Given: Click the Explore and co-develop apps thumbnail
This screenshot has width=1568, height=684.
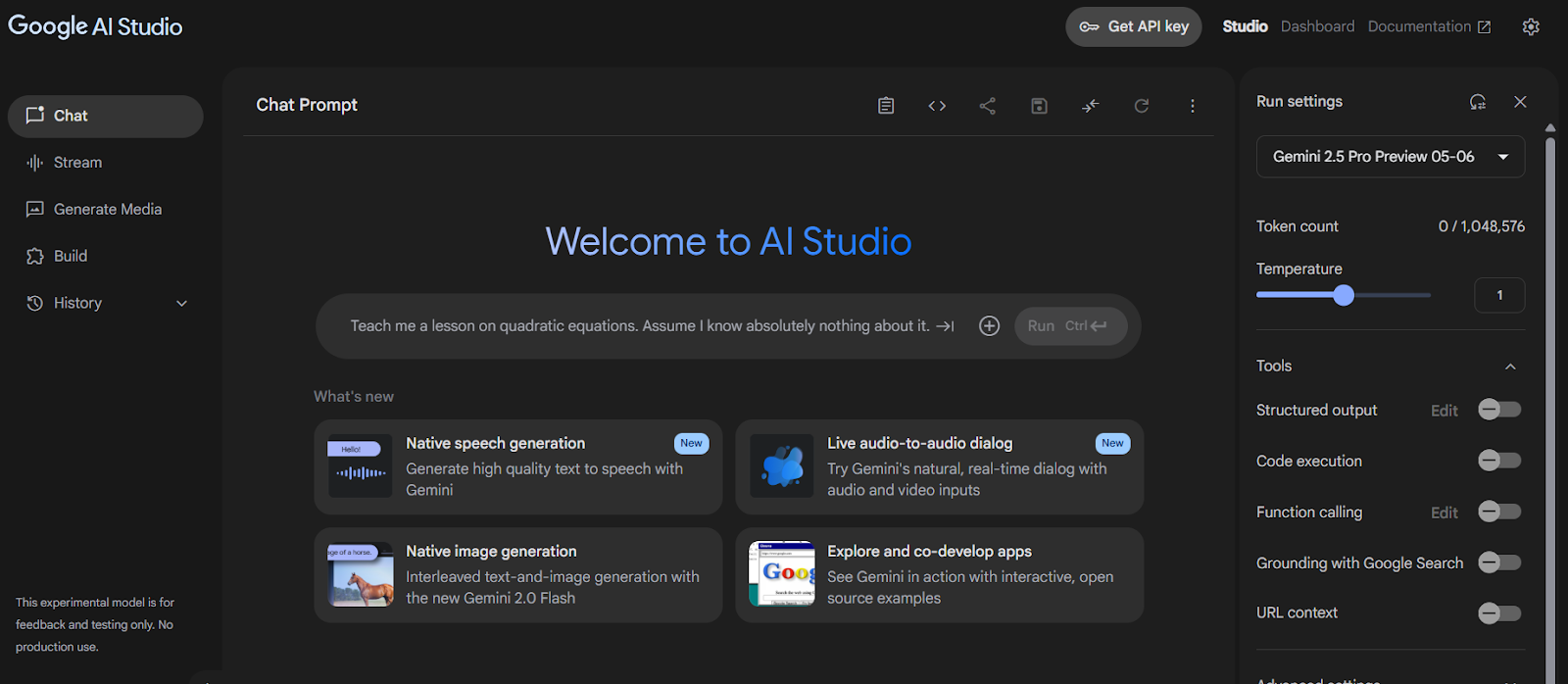Looking at the screenshot, I should click(781, 574).
